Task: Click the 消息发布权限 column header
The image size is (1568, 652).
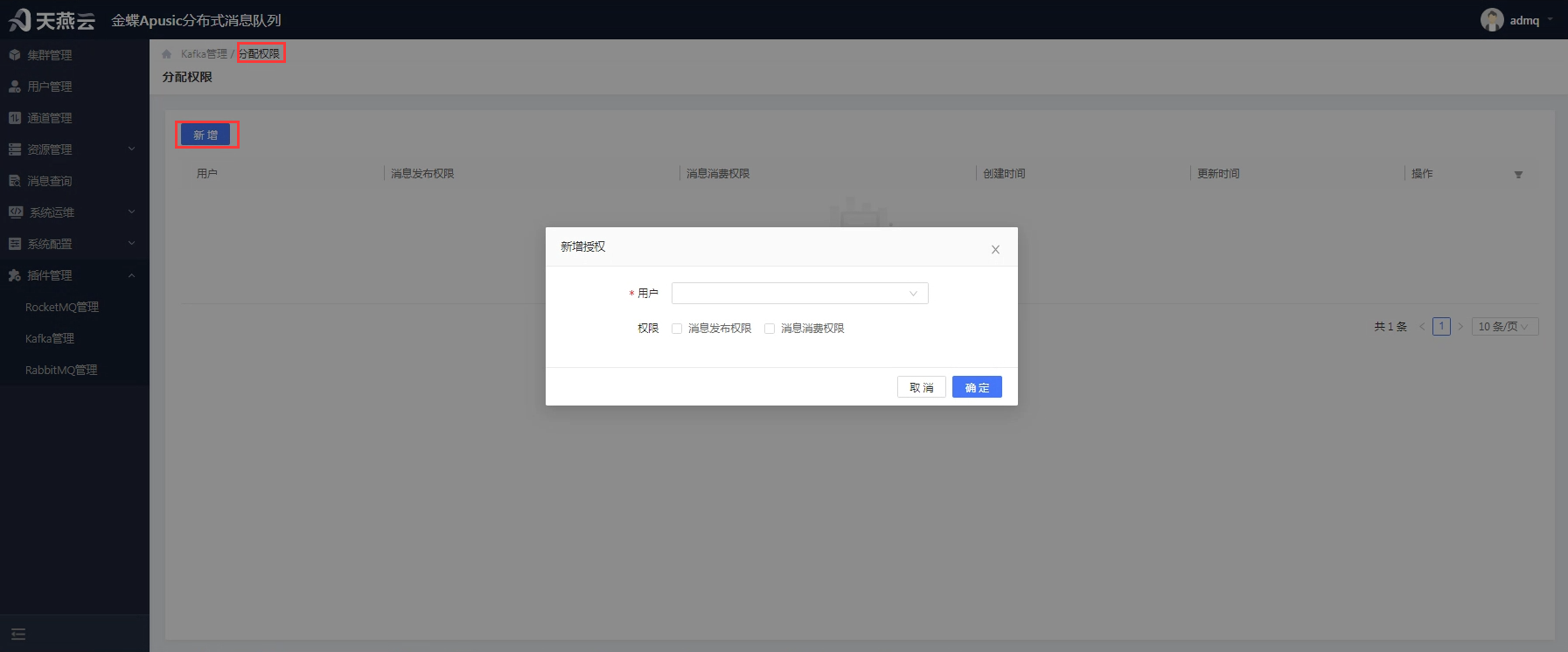Action: [422, 174]
